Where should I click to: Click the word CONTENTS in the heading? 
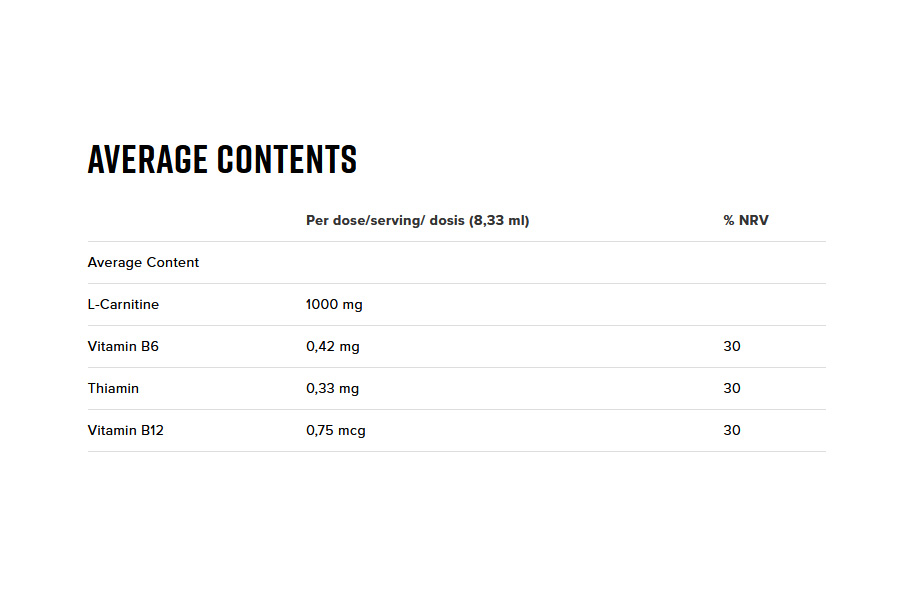pos(287,160)
